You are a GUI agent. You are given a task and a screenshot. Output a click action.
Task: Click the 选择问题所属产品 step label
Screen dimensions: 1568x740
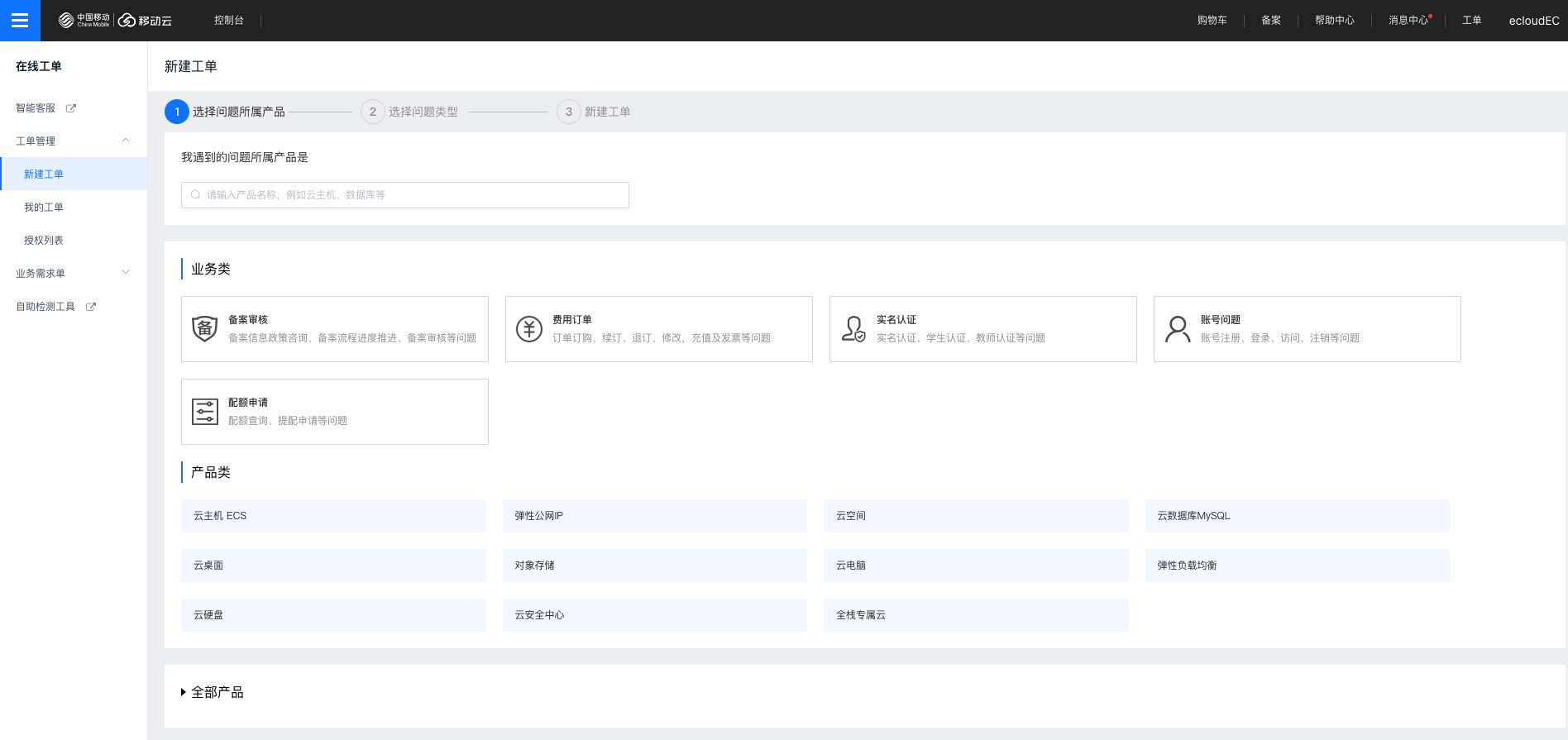(239, 112)
